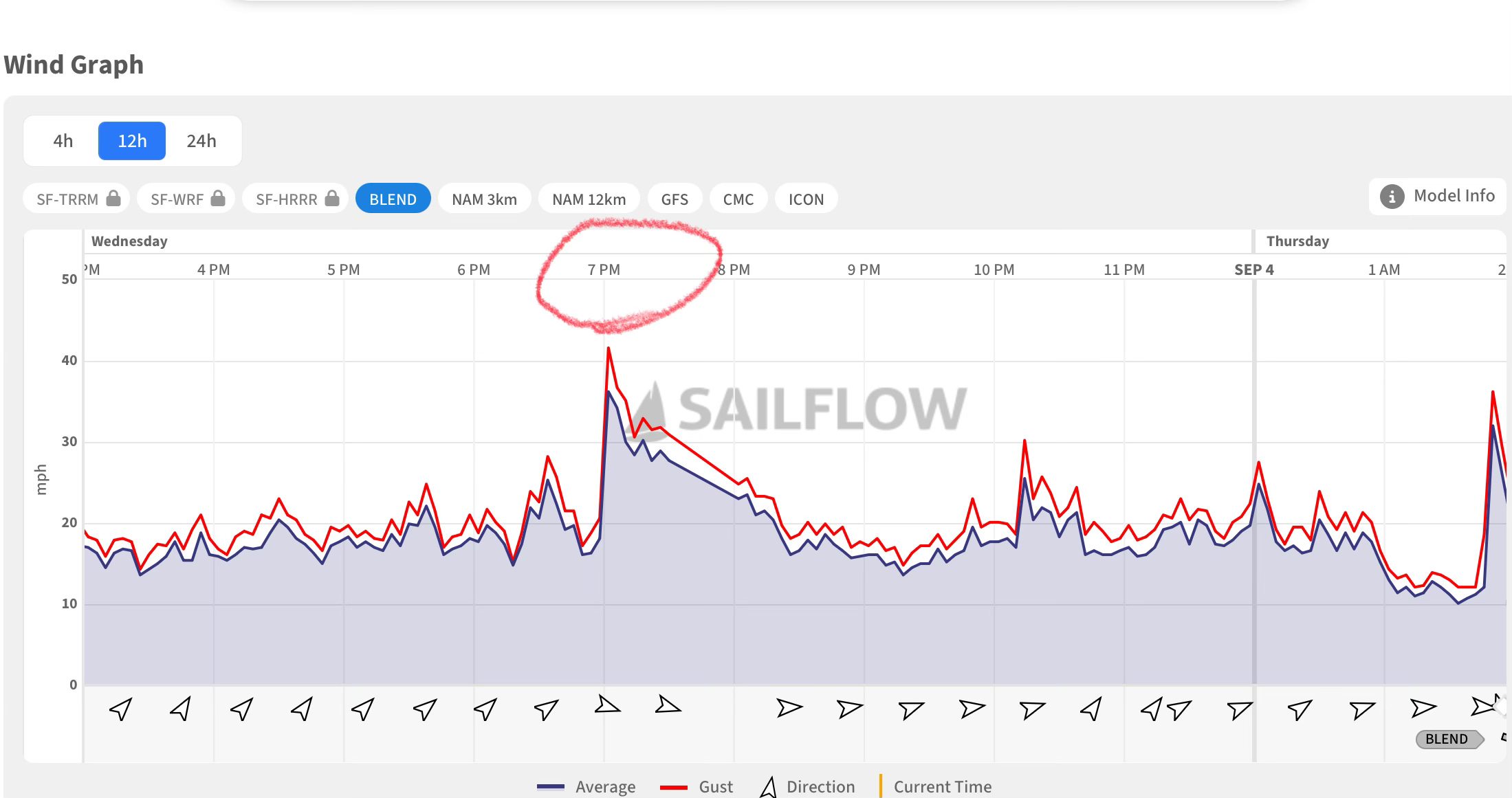Click the BLEND tag at bottom right
The image size is (1512, 798).
coord(1447,739)
